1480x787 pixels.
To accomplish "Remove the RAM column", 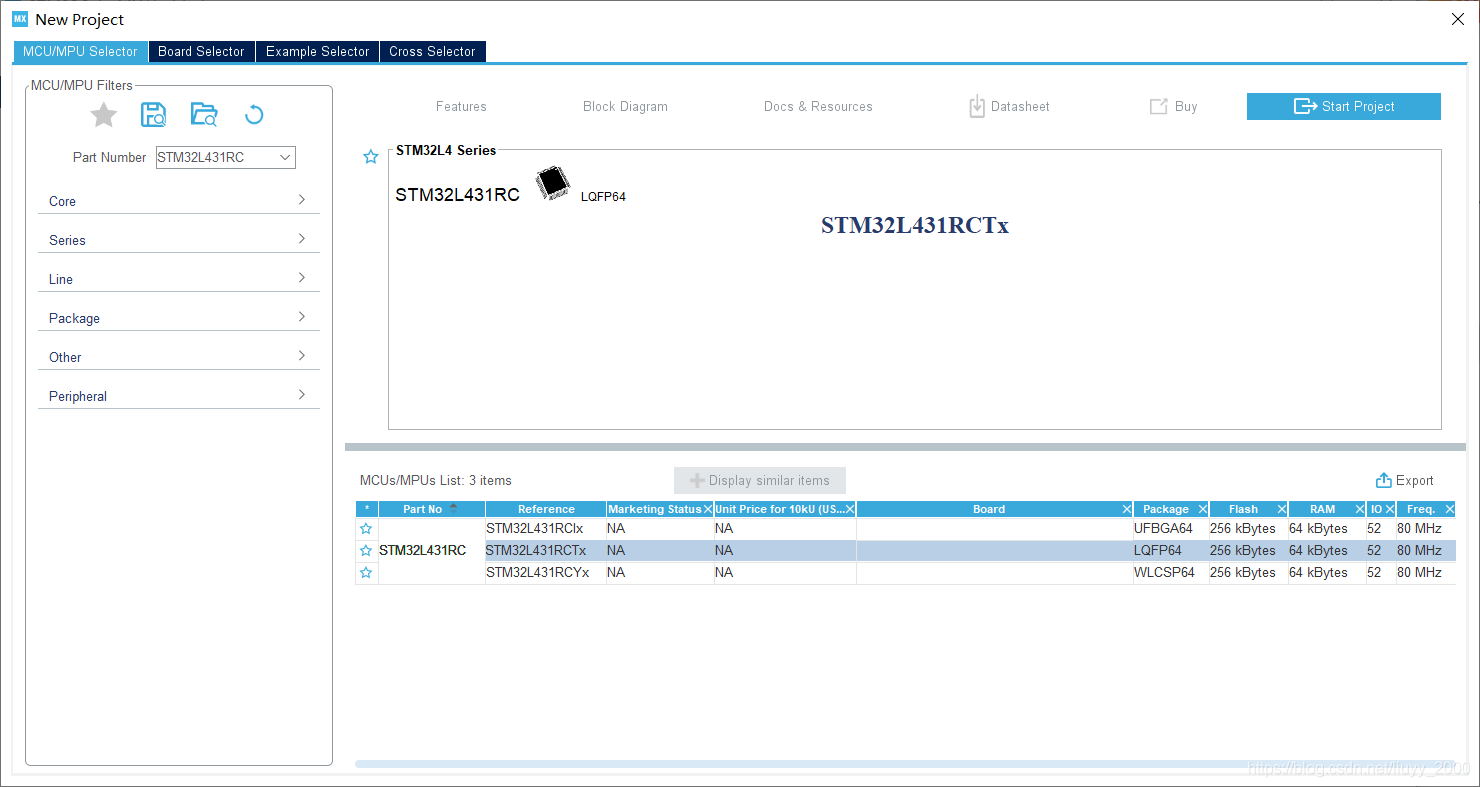I will [1360, 509].
